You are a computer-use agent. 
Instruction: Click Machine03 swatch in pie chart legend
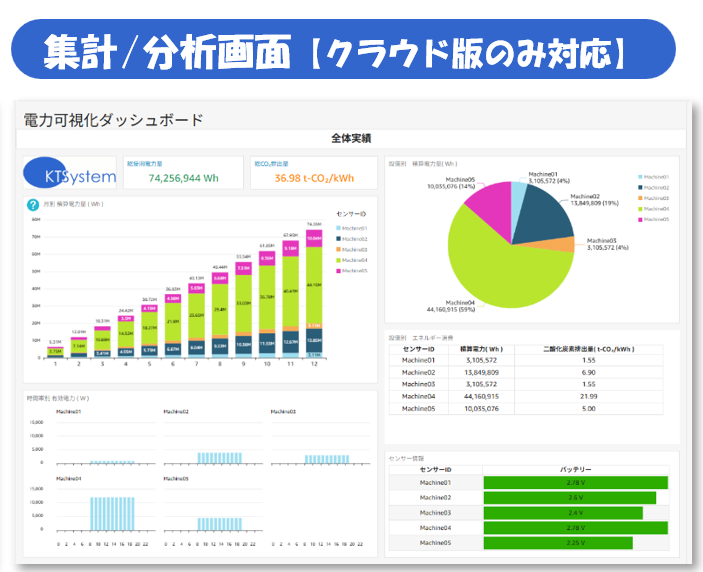coord(640,198)
